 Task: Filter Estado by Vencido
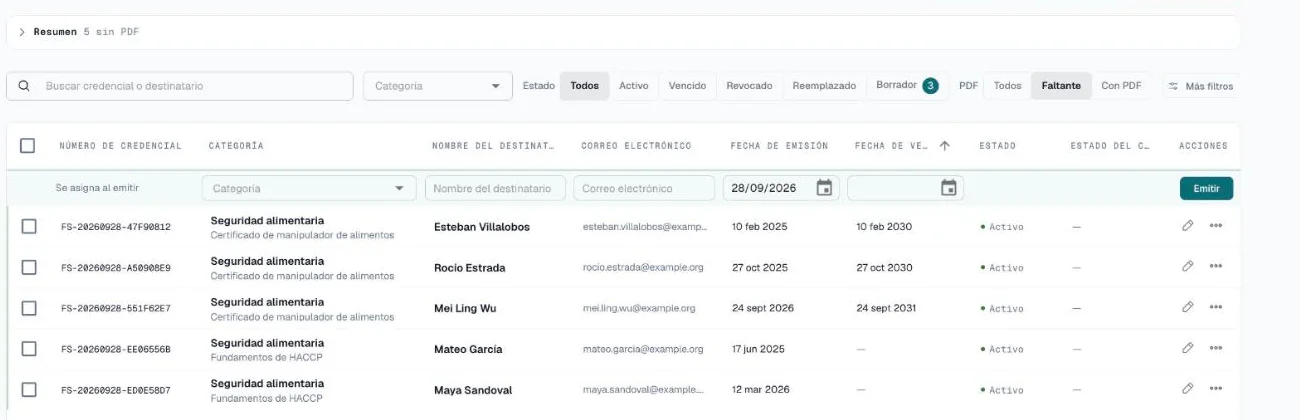click(x=687, y=86)
